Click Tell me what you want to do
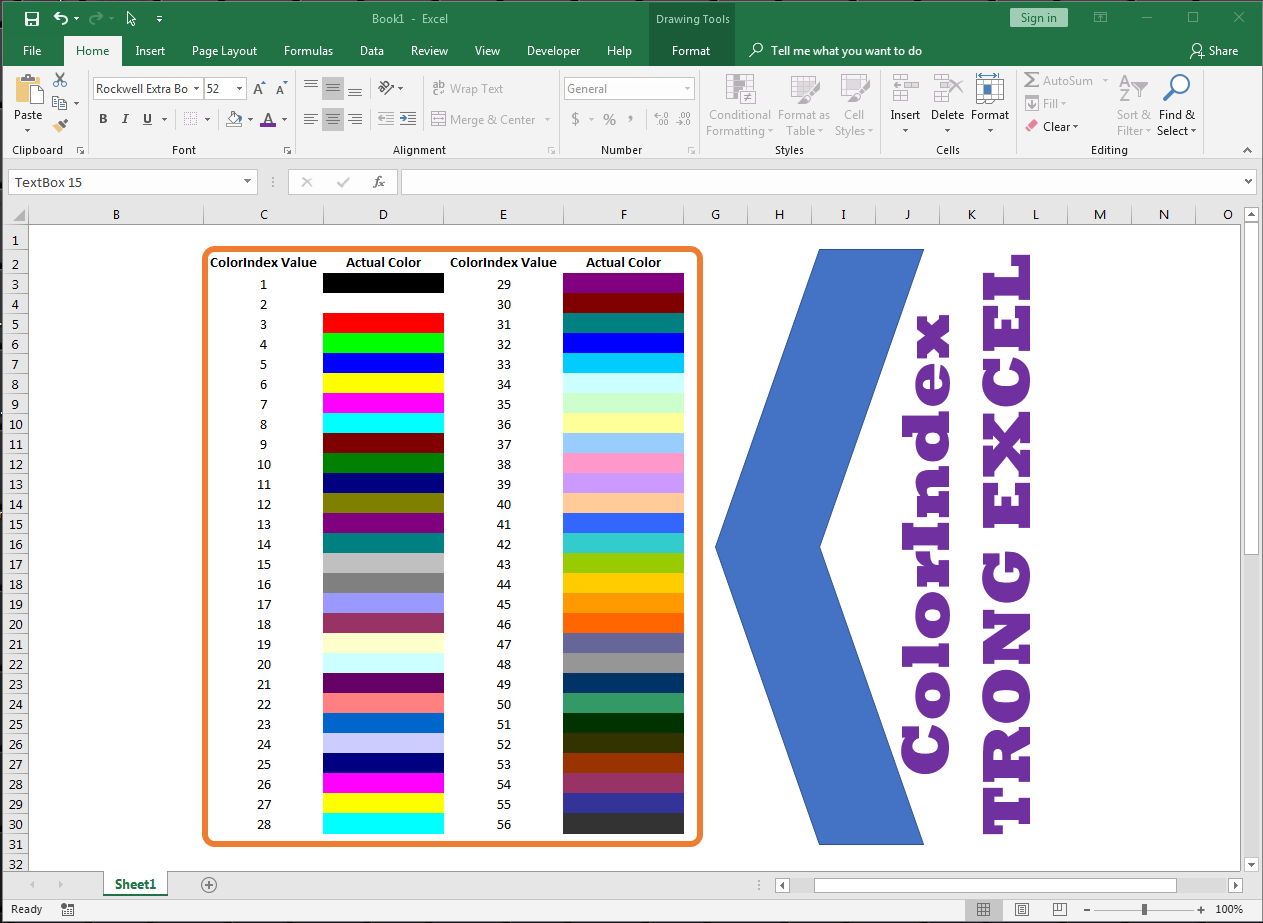 coord(835,51)
